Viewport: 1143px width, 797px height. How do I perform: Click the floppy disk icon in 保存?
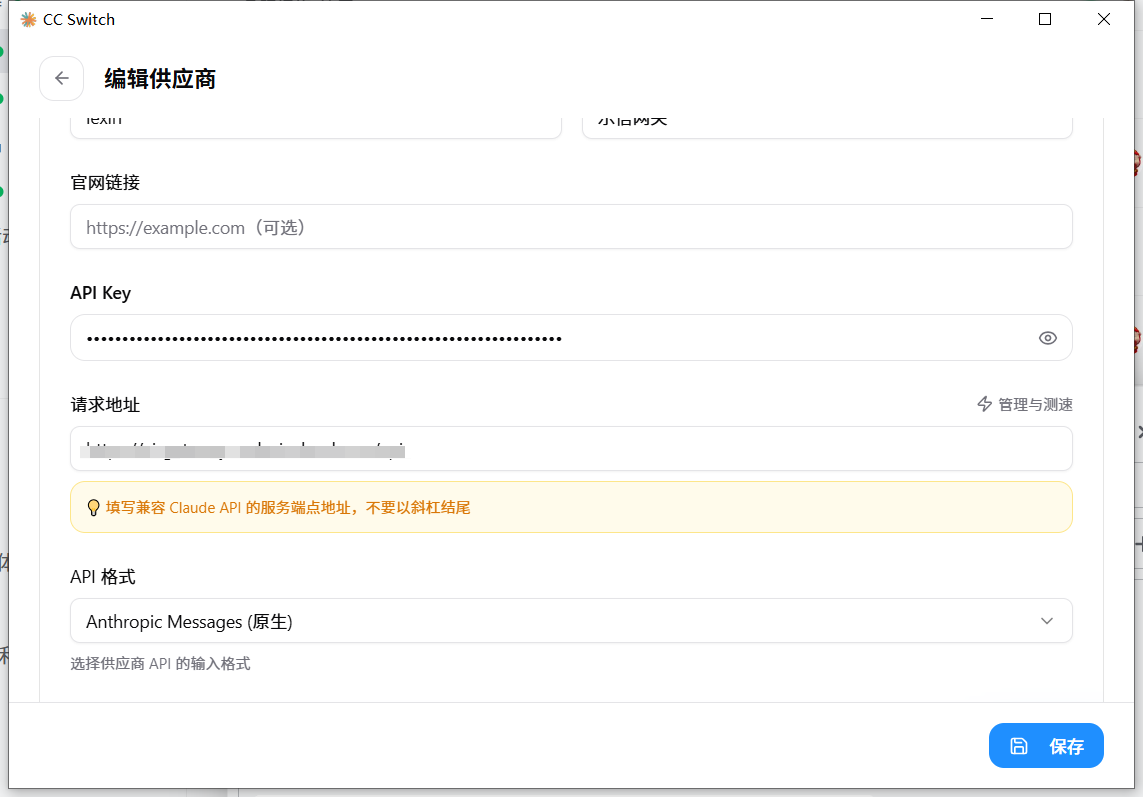point(1018,746)
